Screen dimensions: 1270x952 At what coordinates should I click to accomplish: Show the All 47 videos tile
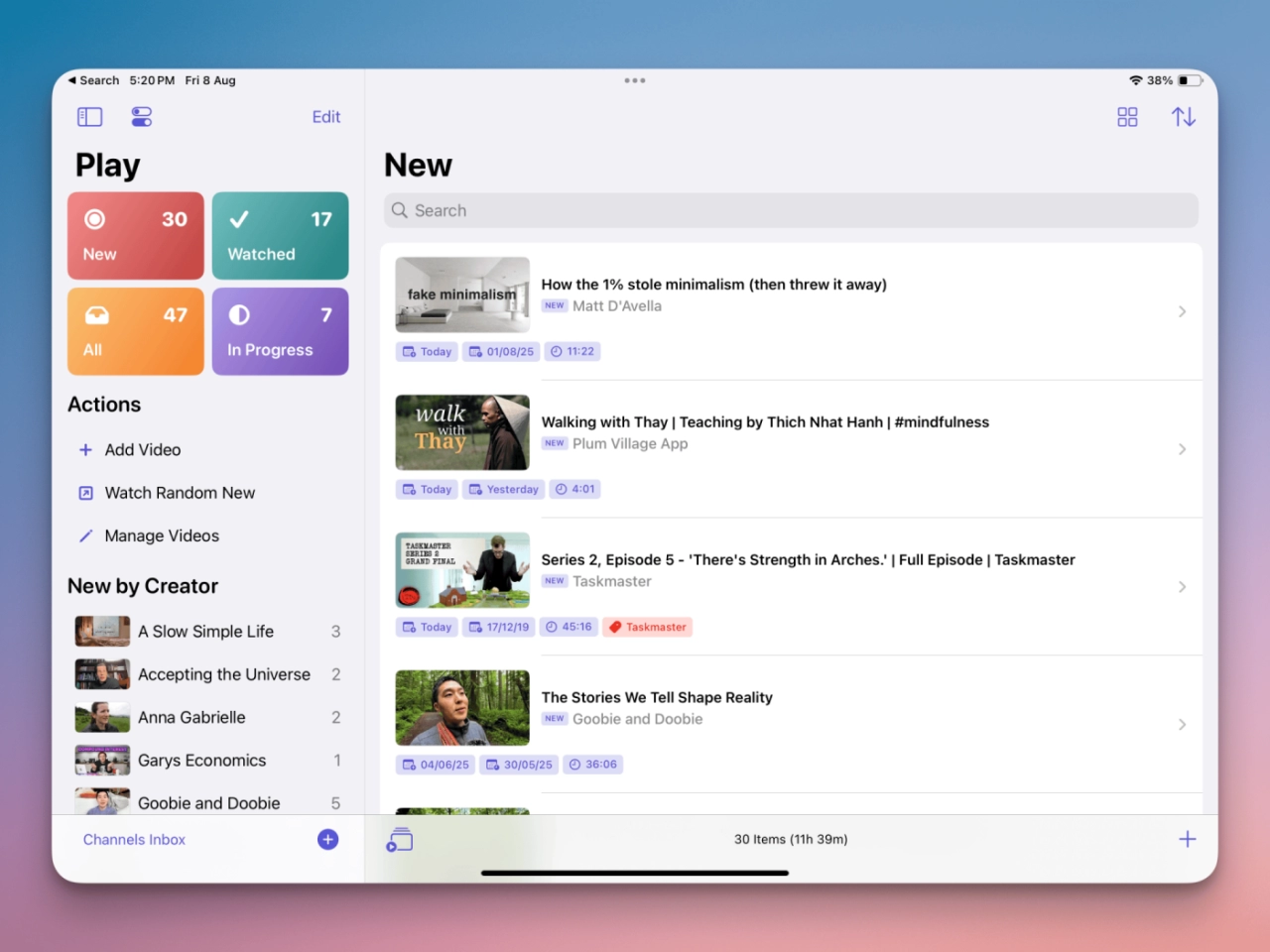[136, 331]
